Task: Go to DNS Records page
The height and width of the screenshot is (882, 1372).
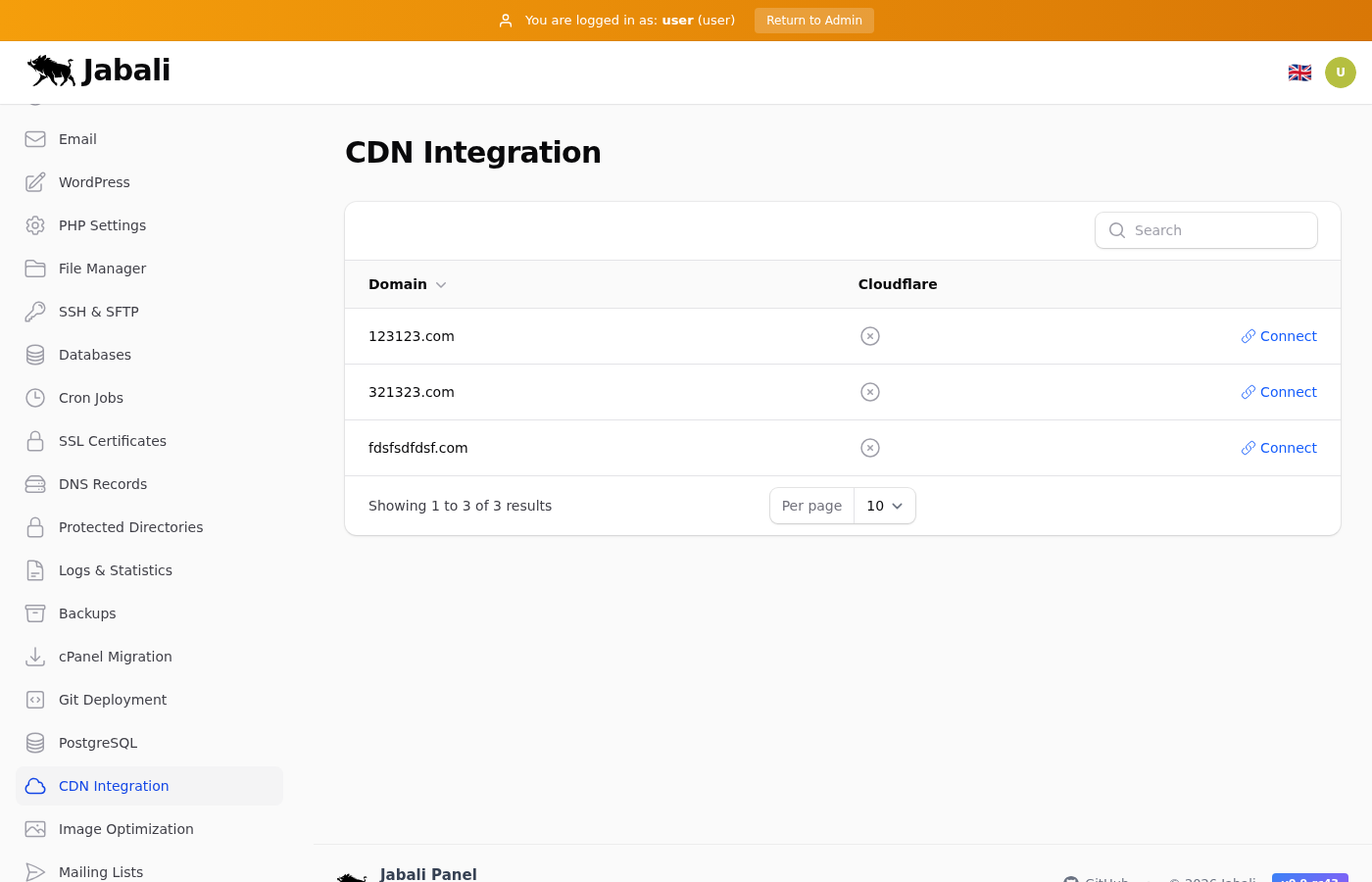Action: click(102, 484)
